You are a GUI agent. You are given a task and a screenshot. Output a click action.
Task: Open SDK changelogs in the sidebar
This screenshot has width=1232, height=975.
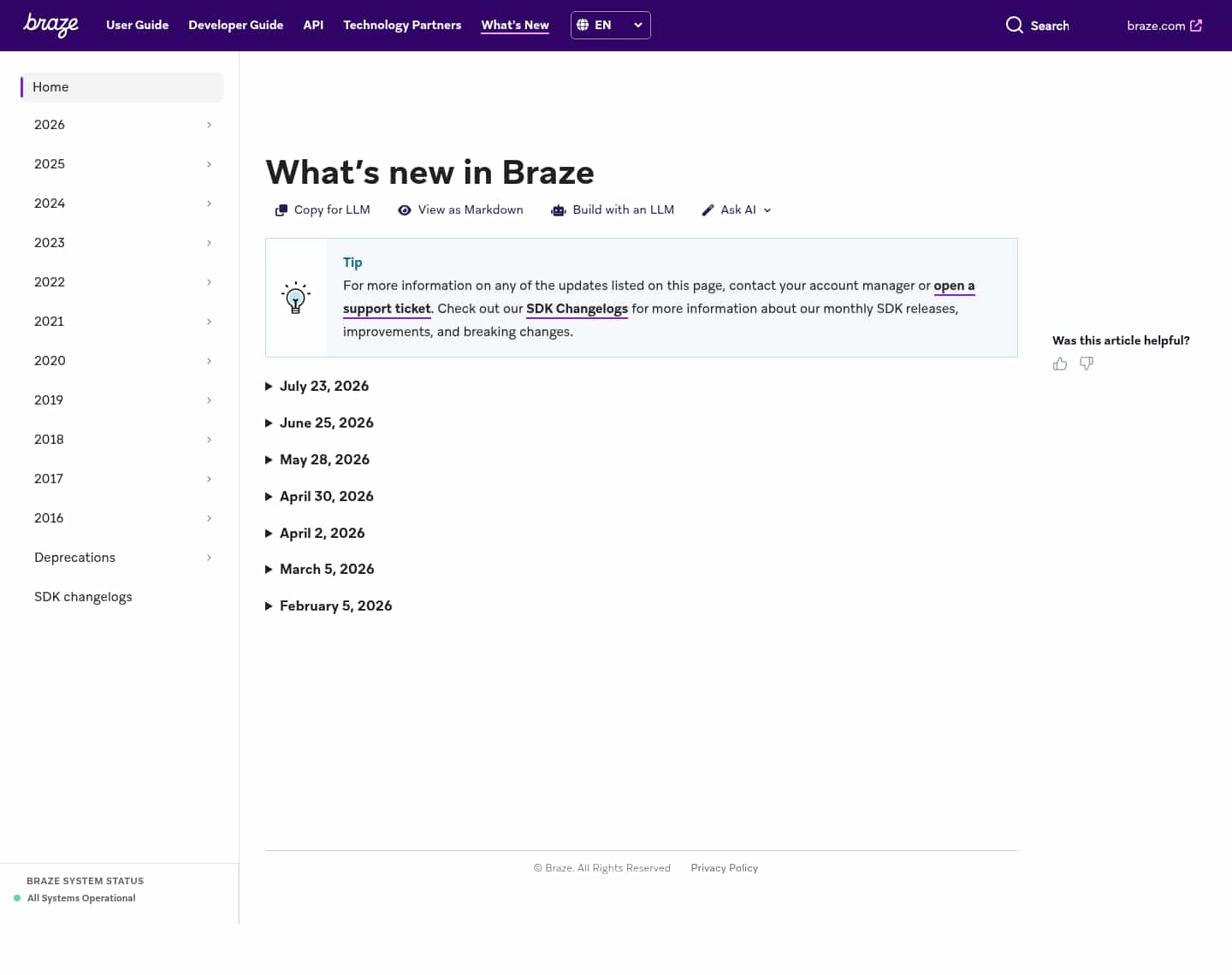pos(121,597)
